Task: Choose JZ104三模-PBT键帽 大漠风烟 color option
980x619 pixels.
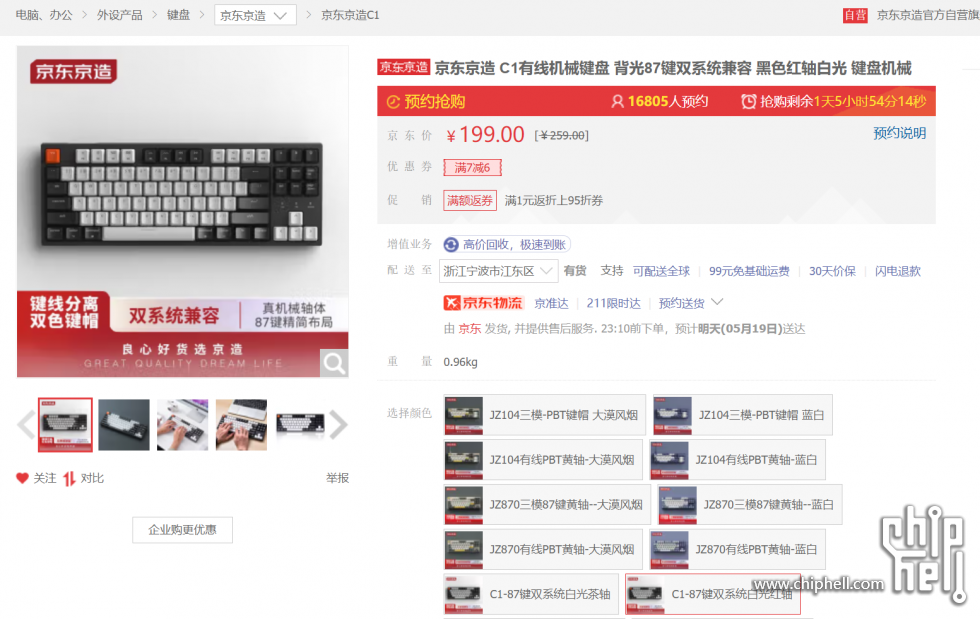Action: (x=544, y=415)
